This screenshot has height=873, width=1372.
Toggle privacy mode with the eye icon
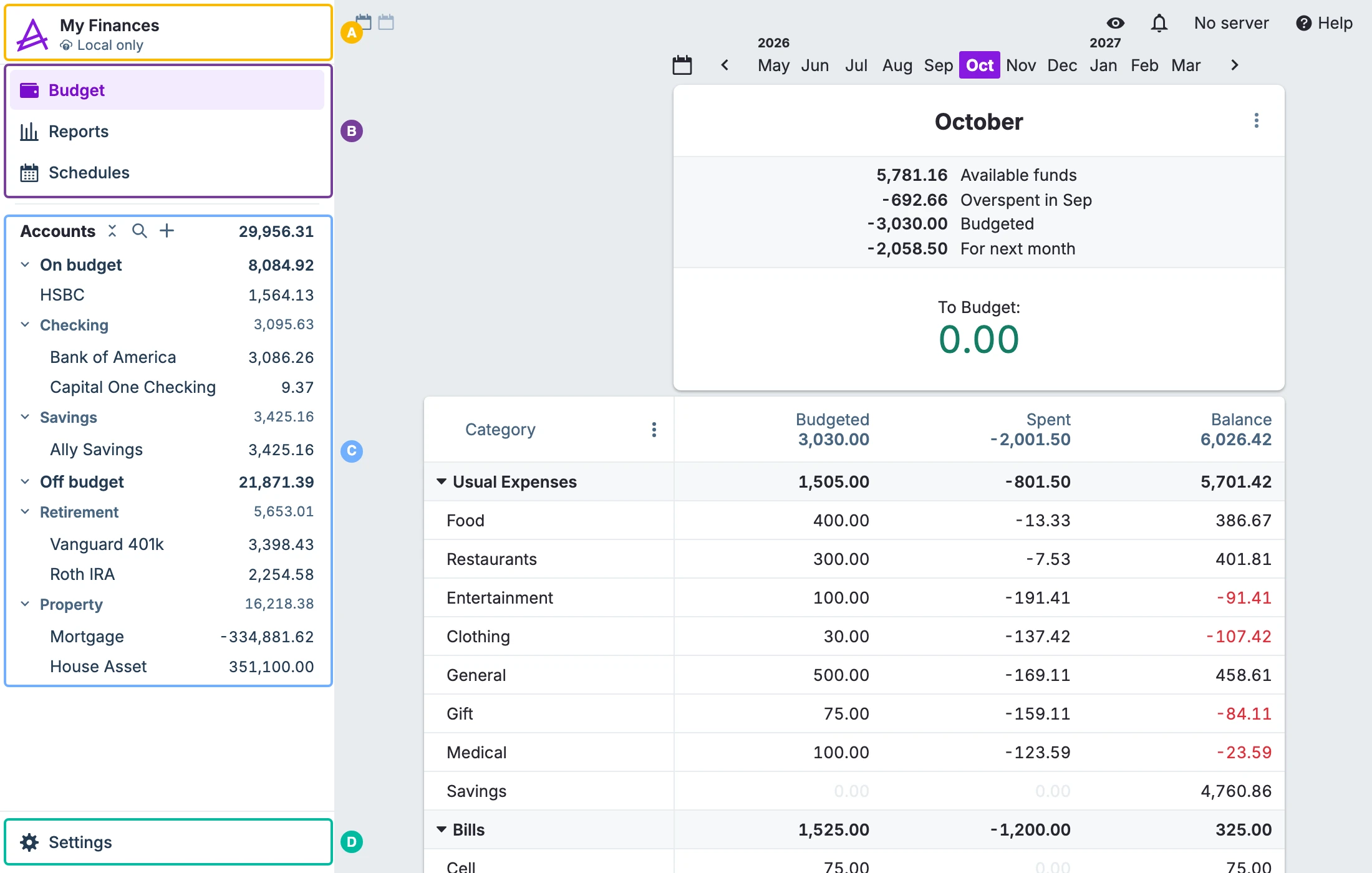(x=1116, y=23)
